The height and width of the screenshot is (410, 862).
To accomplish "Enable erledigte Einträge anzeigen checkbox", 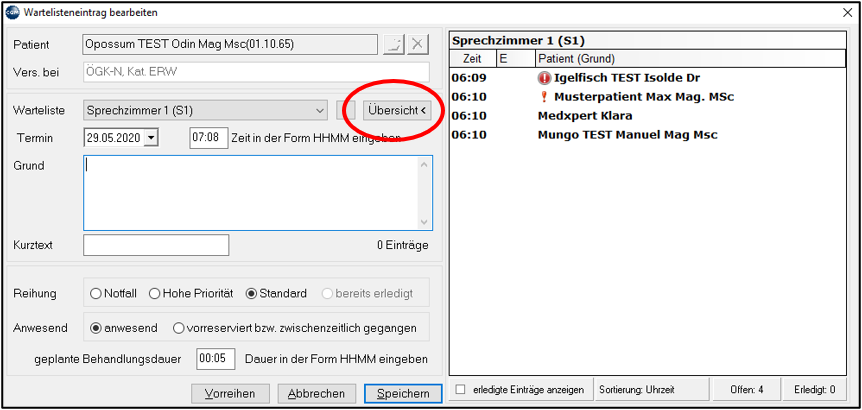I will pyautogui.click(x=461, y=390).
